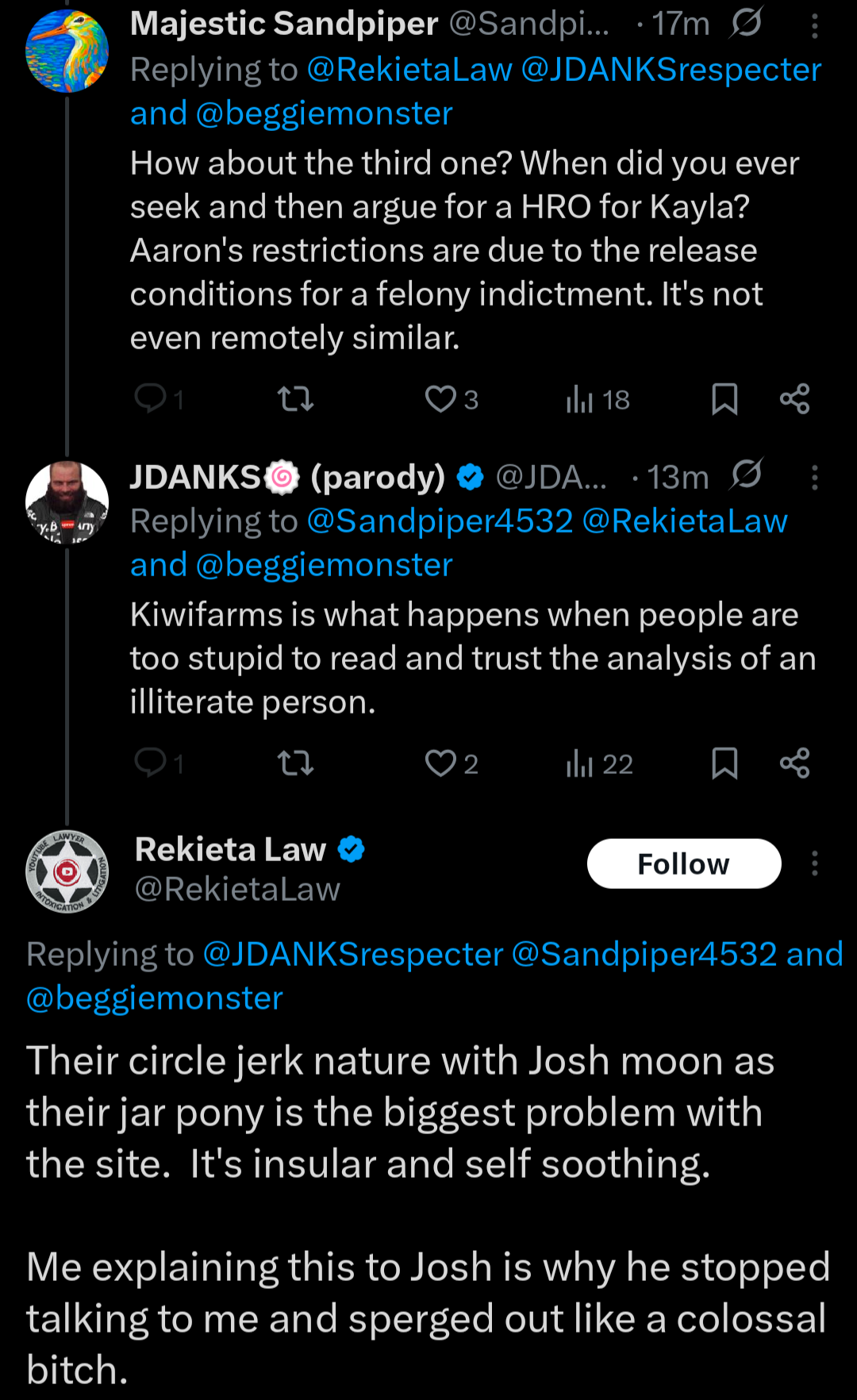857x1400 pixels.
Task: View analytics of JDANKS parody tweet
Action: pyautogui.click(x=599, y=763)
